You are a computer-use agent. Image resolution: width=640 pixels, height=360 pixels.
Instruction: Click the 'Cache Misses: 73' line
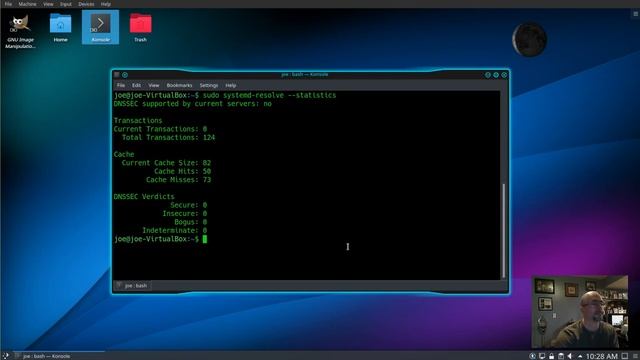tap(178, 180)
